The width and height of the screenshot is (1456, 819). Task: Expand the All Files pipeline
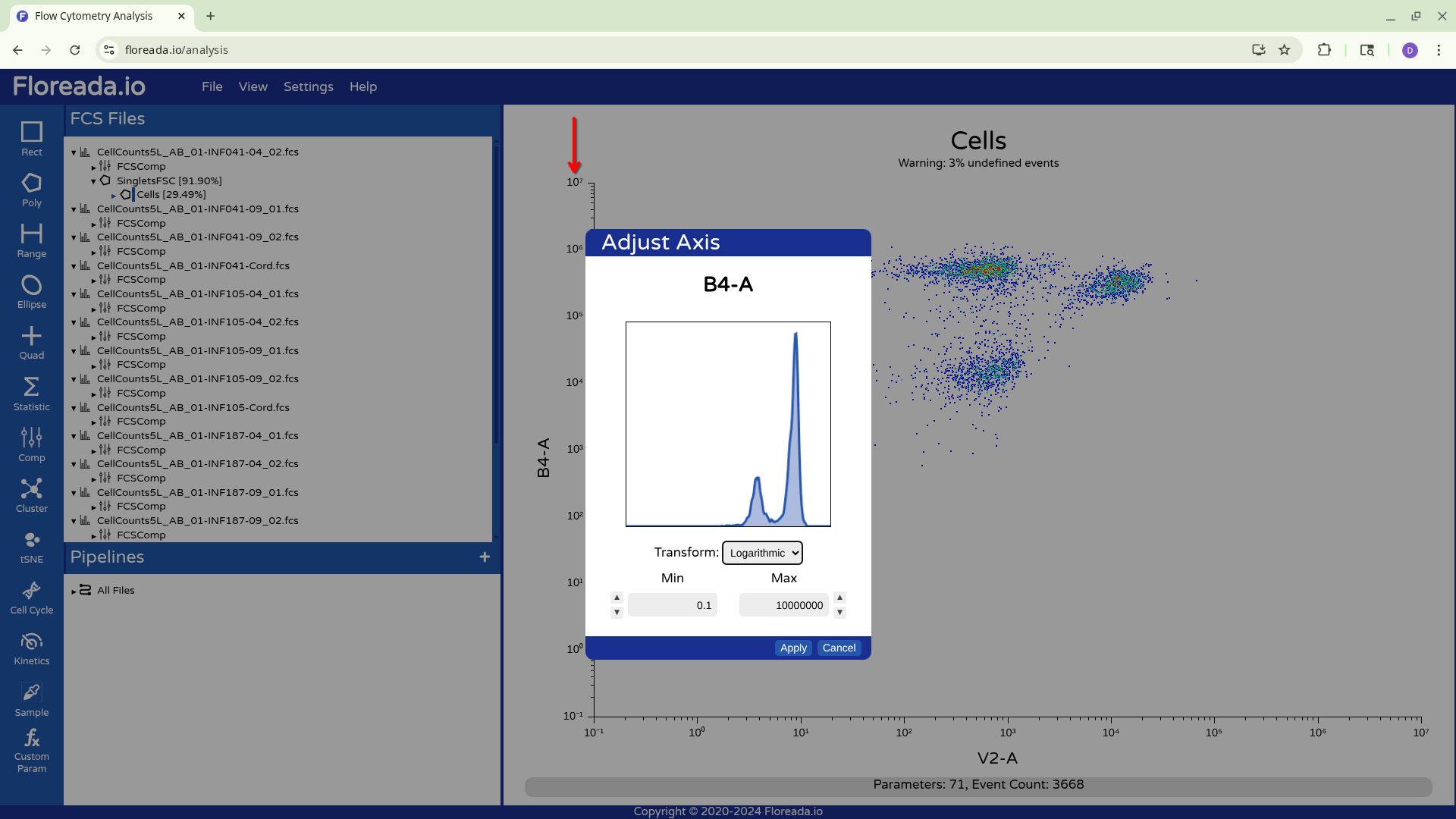(74, 591)
